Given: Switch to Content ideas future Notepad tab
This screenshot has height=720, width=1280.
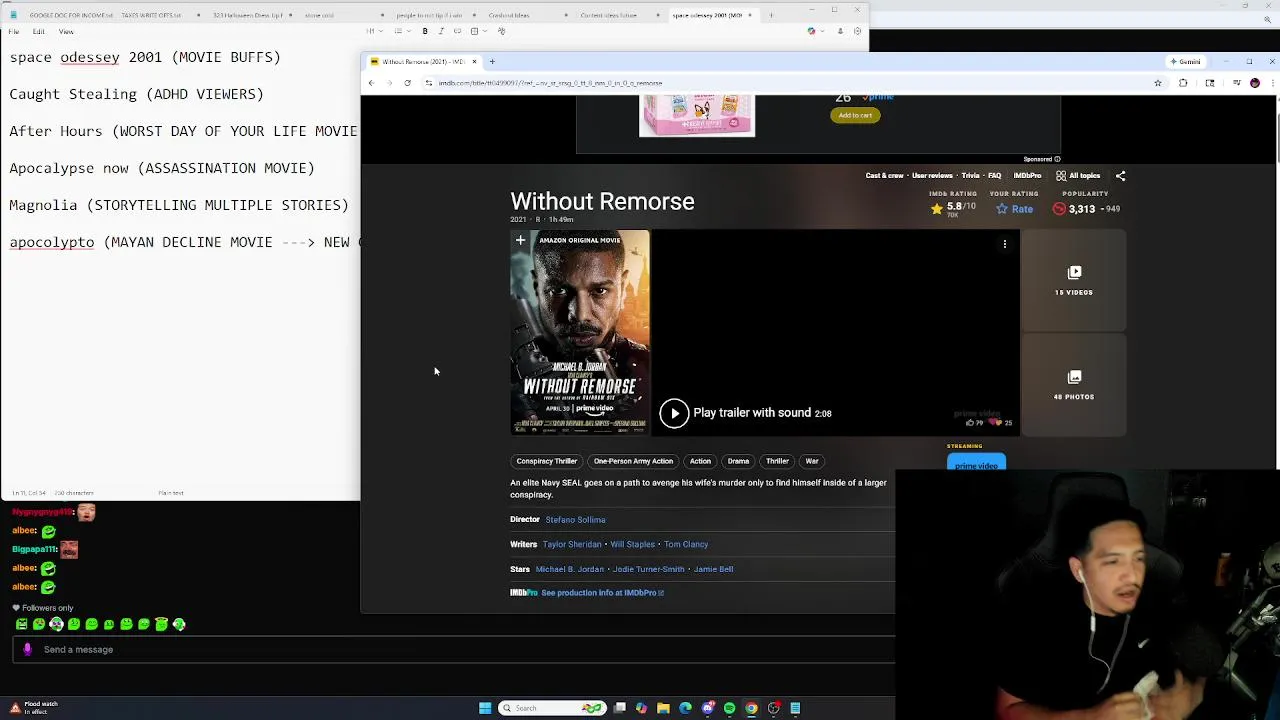Looking at the screenshot, I should coord(608,15).
